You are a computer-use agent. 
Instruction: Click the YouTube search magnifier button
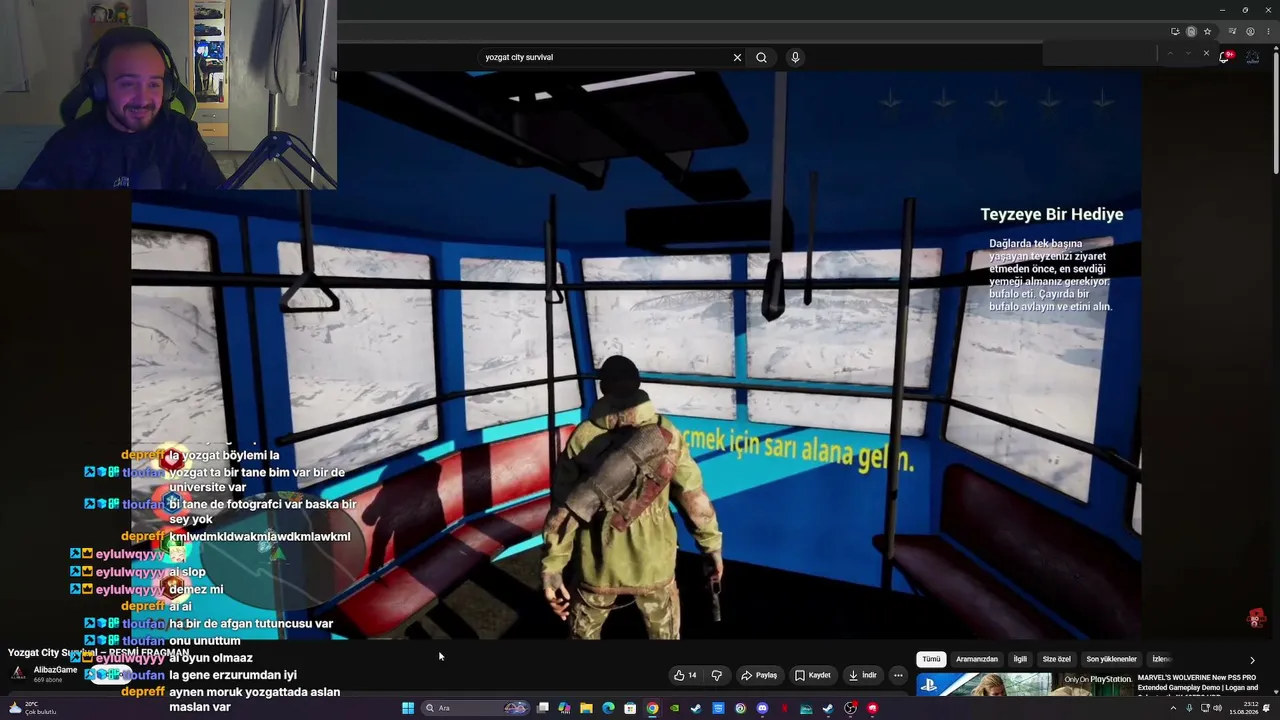761,57
